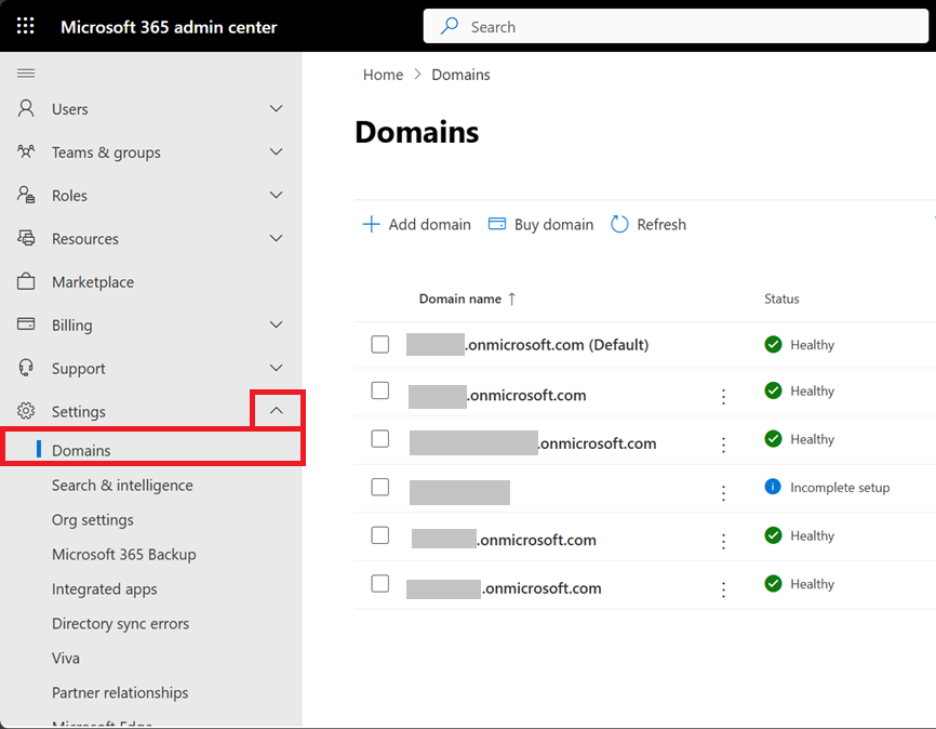Open Microsoft 365 Backup
The height and width of the screenshot is (729, 936).
point(124,555)
